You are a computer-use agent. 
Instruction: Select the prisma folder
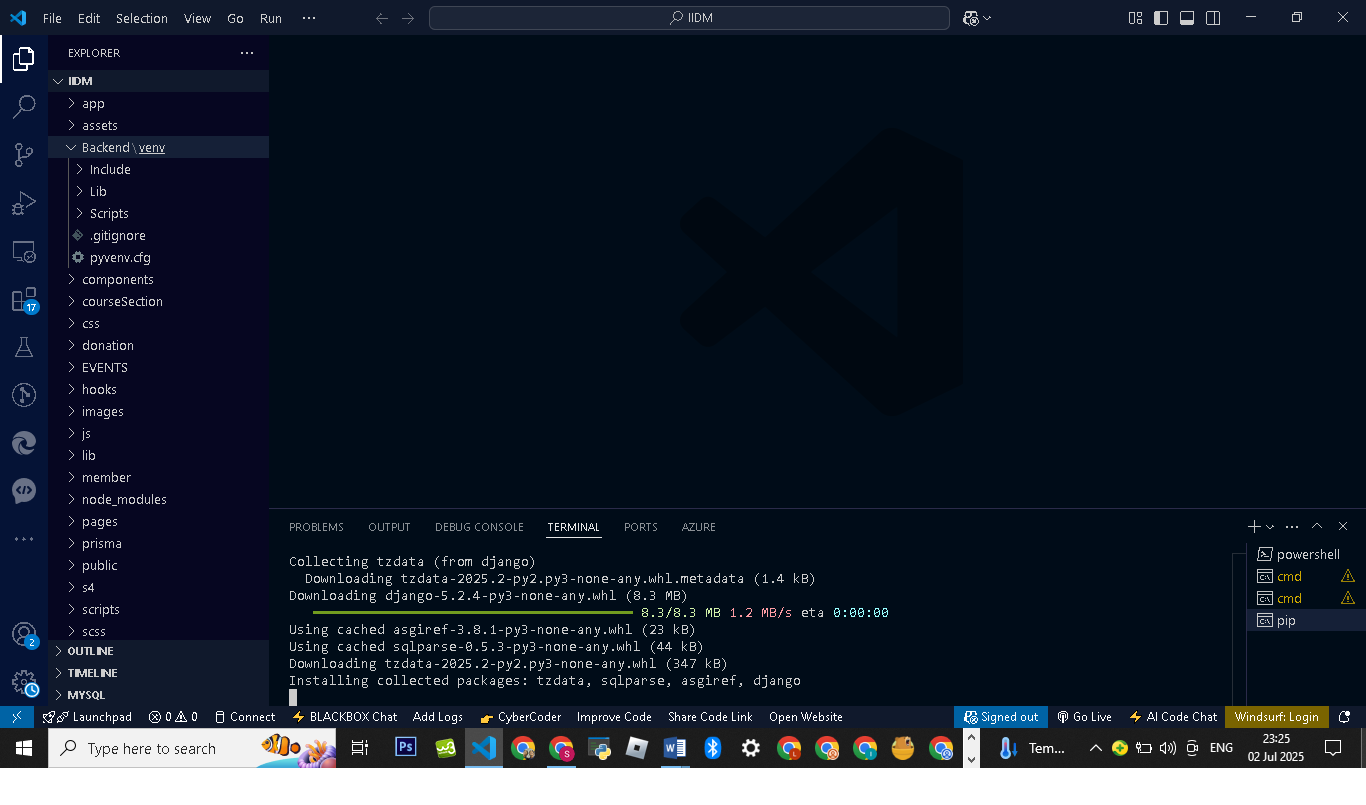tap(158, 543)
